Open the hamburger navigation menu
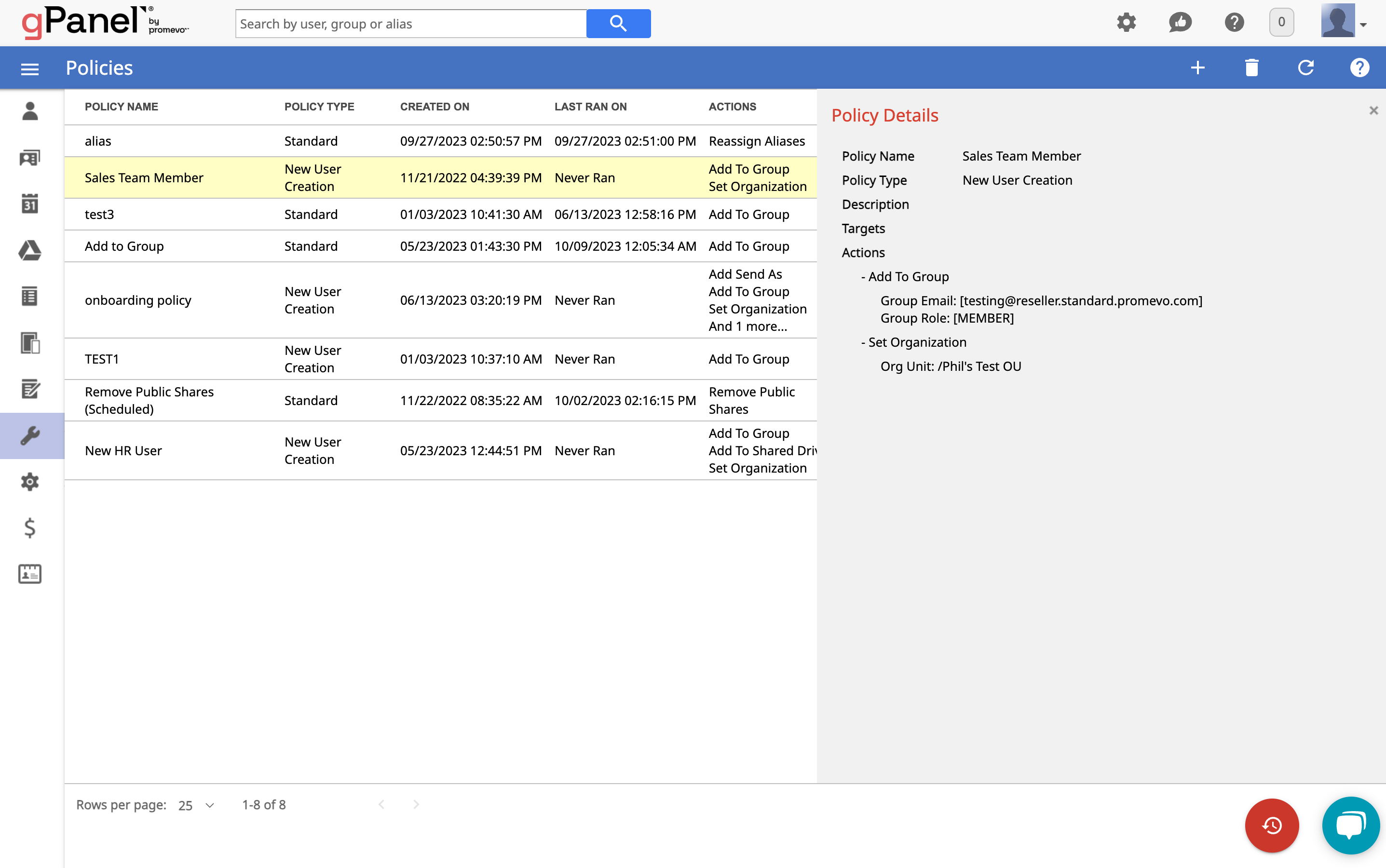This screenshot has height=868, width=1386. coord(30,69)
